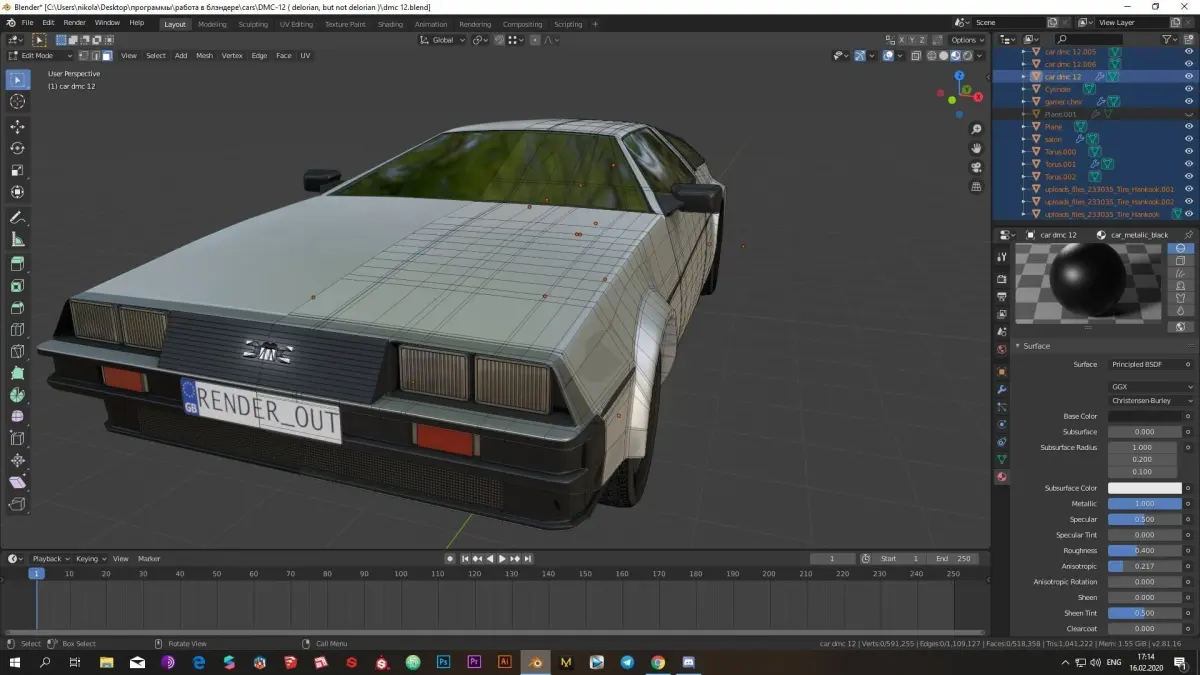Viewport: 1200px width, 675px height.
Task: Choose the Shear tool at toolbar bottom
Action: (x=17, y=482)
